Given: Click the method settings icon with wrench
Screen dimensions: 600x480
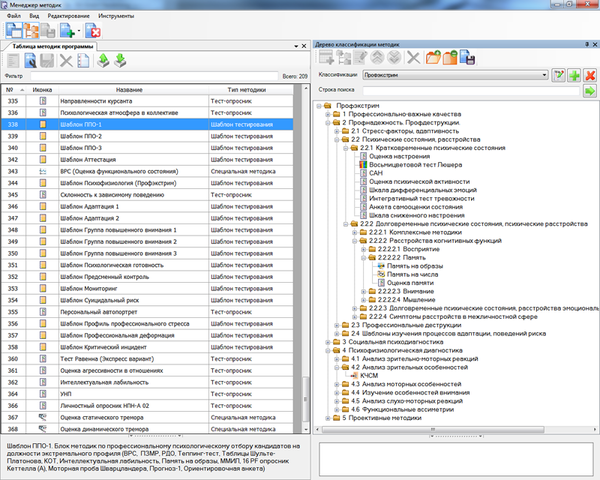Looking at the screenshot, I should (x=30, y=60).
